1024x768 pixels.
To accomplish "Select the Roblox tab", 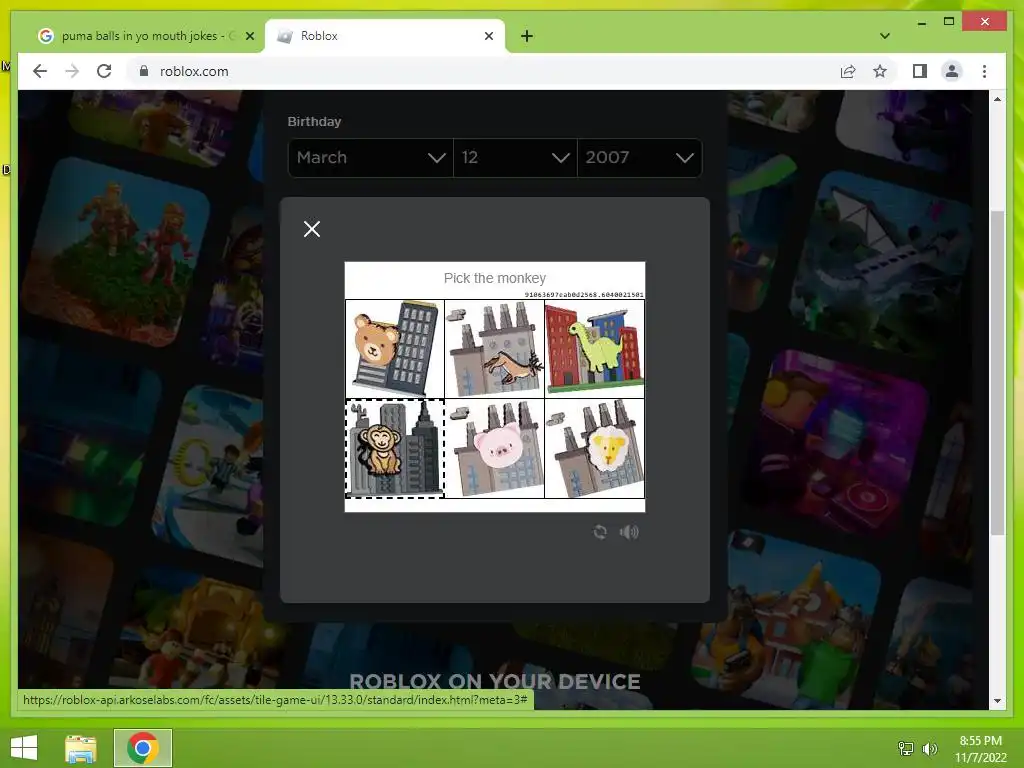I will 385,36.
